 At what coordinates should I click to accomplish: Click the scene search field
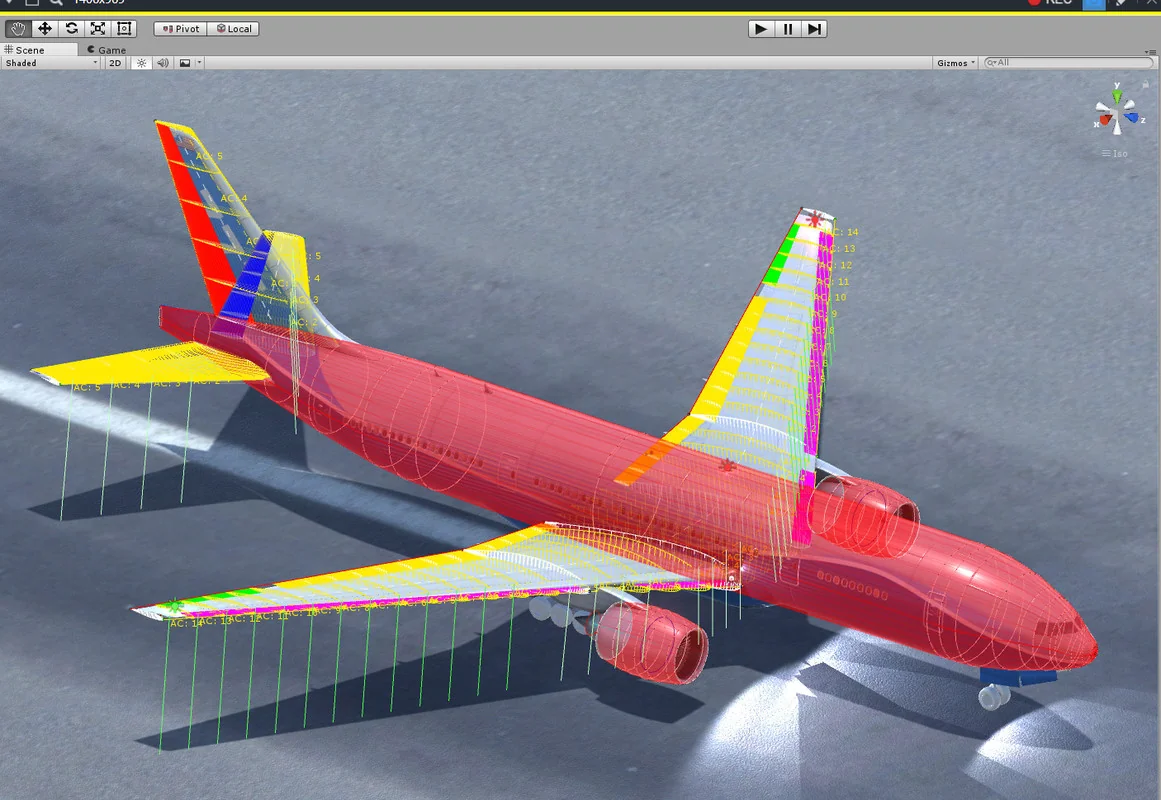tap(1068, 63)
